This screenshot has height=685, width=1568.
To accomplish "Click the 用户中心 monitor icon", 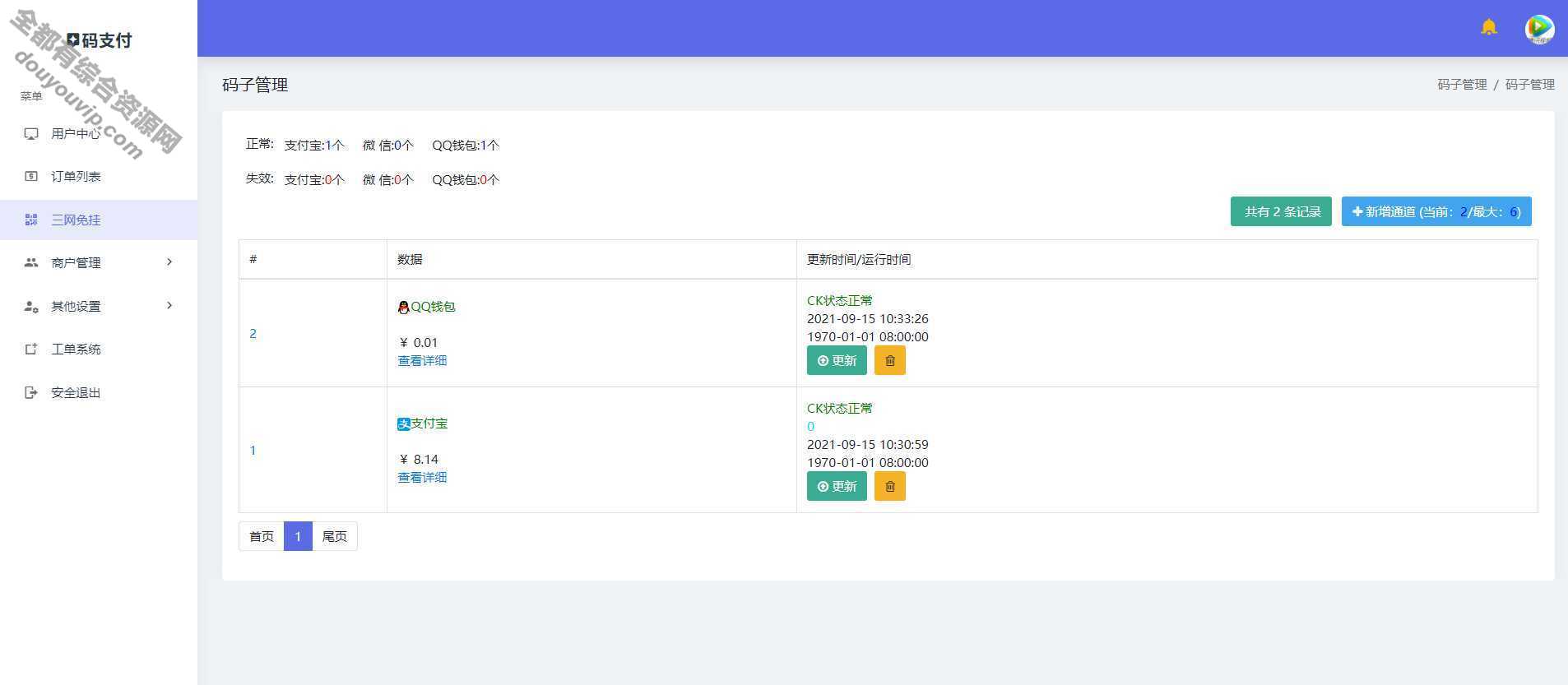I will (31, 133).
